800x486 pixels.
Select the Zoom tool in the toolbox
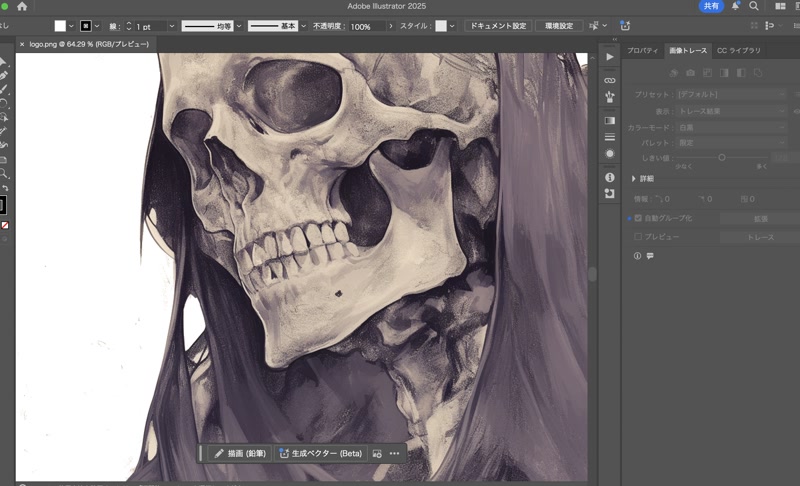[x=4, y=174]
